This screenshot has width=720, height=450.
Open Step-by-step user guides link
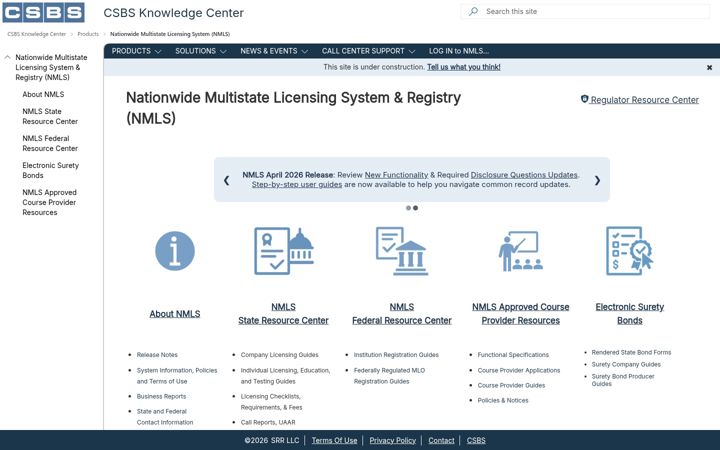pyautogui.click(x=297, y=185)
